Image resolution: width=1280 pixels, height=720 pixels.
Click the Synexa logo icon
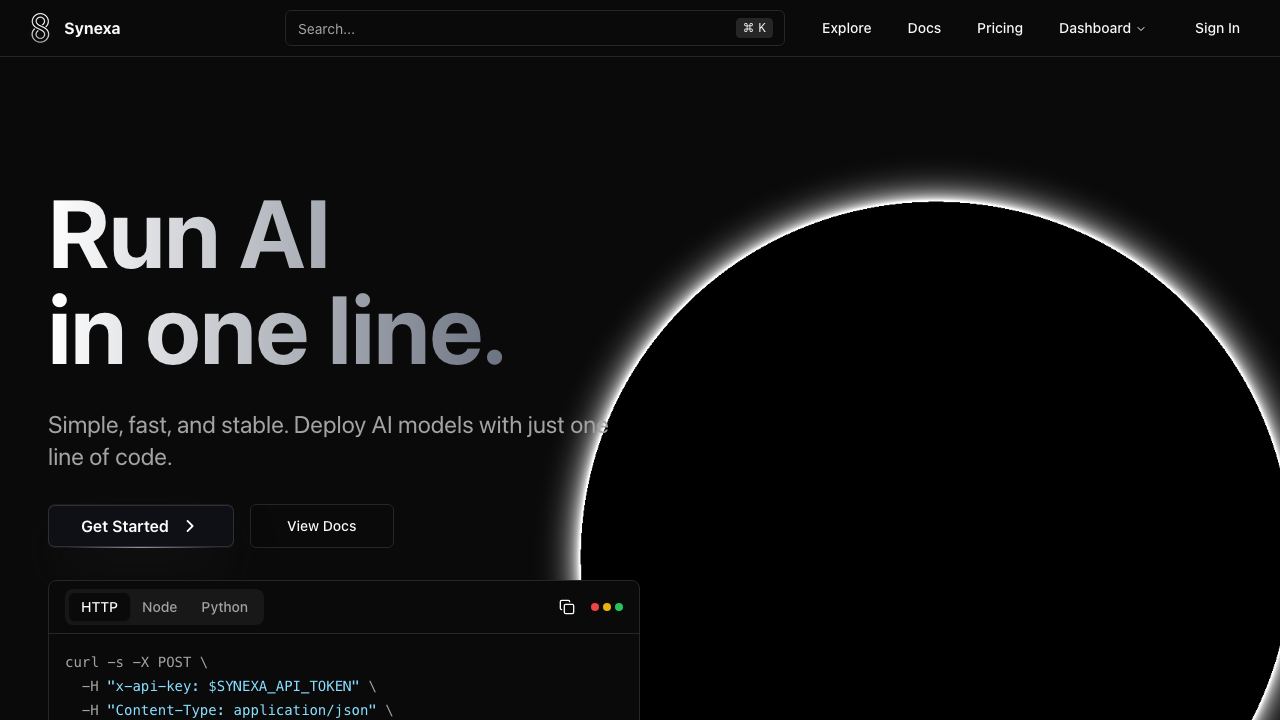click(x=40, y=28)
